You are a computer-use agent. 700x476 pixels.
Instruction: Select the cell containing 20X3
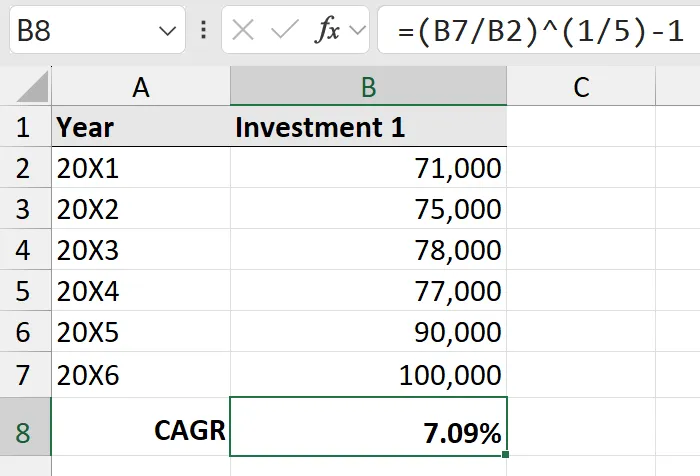coord(141,250)
